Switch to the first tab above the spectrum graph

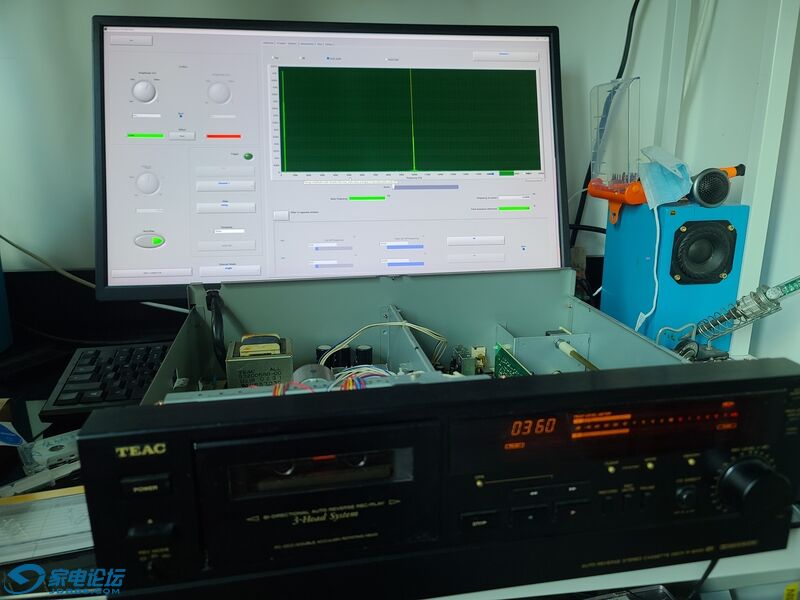(x=267, y=43)
